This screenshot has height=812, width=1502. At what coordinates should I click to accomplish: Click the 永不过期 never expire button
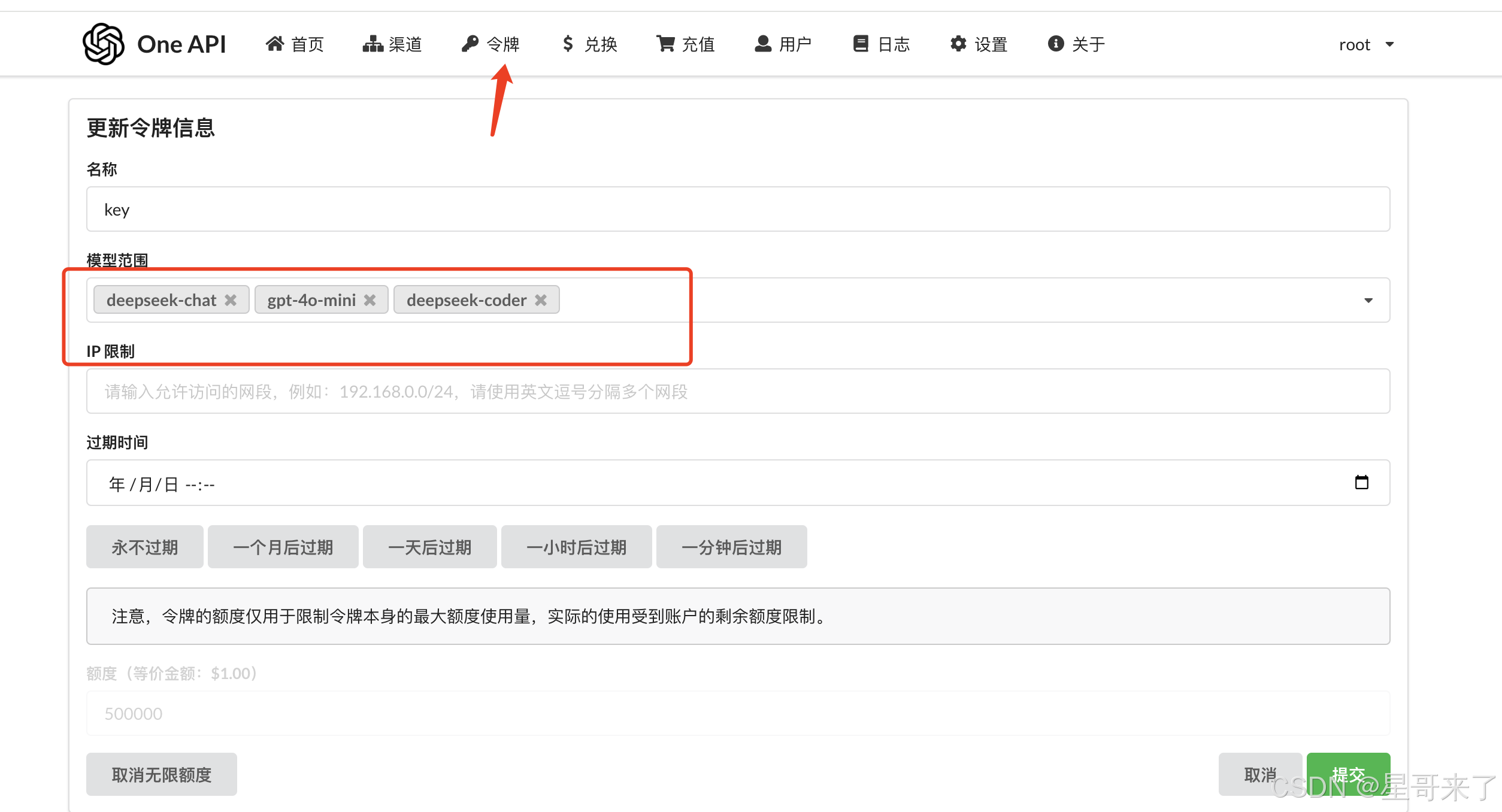tap(144, 547)
